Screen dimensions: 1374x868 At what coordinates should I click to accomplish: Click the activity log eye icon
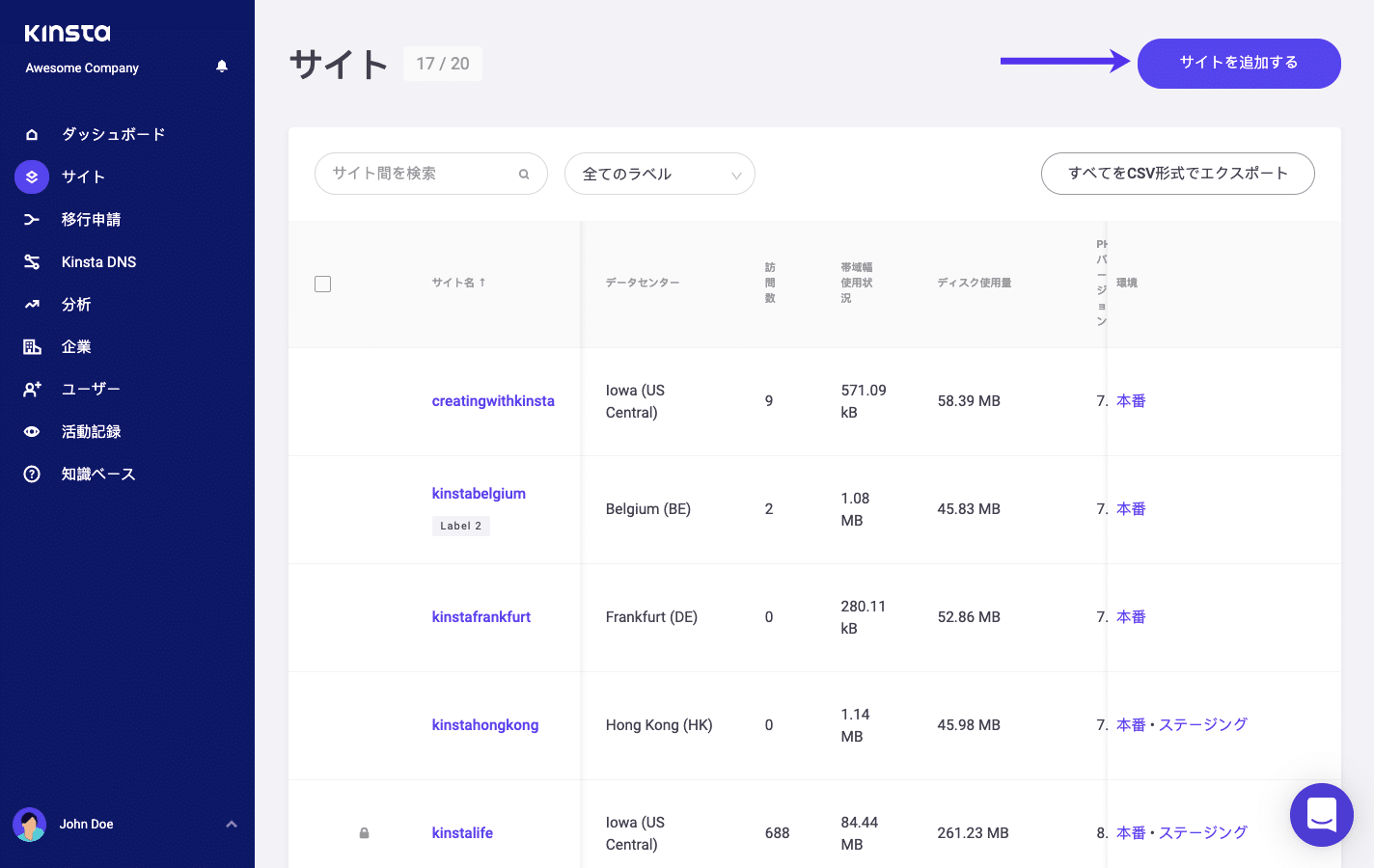(32, 431)
